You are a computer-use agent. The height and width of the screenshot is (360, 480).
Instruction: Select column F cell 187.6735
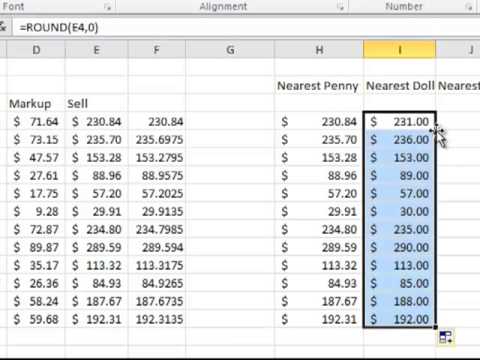tap(156, 302)
